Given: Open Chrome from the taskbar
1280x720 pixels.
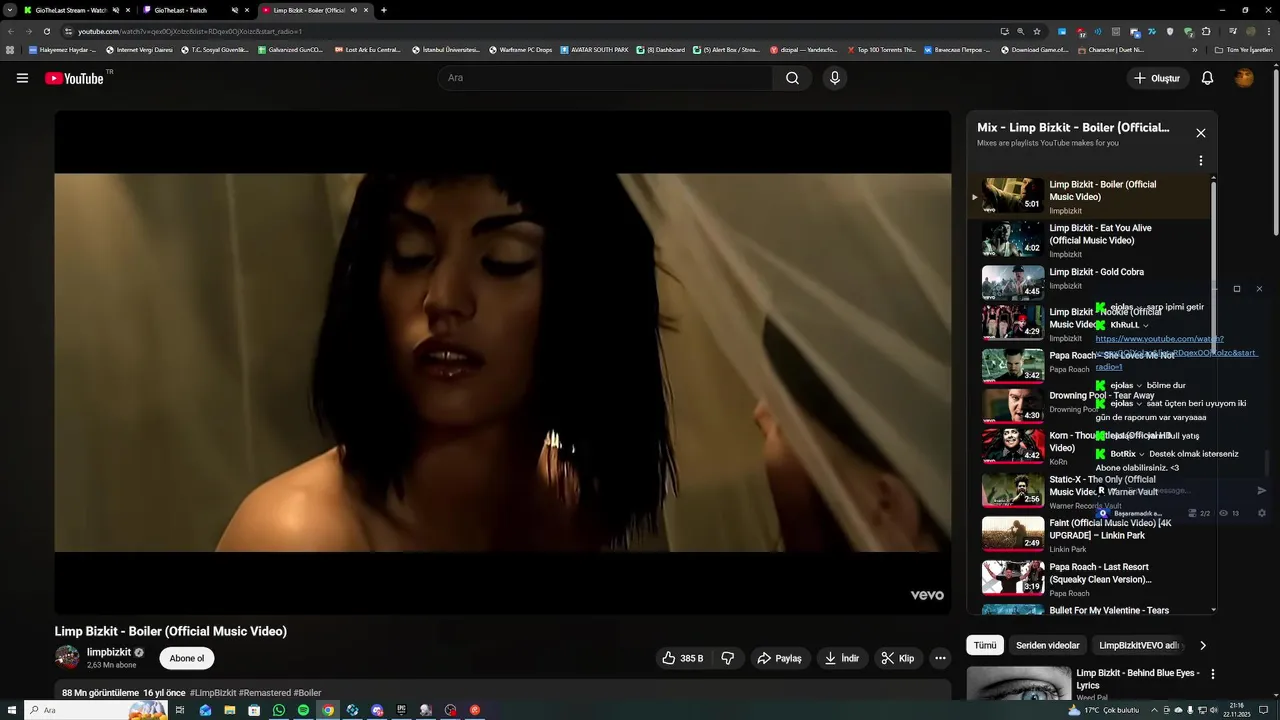Looking at the screenshot, I should tap(328, 710).
